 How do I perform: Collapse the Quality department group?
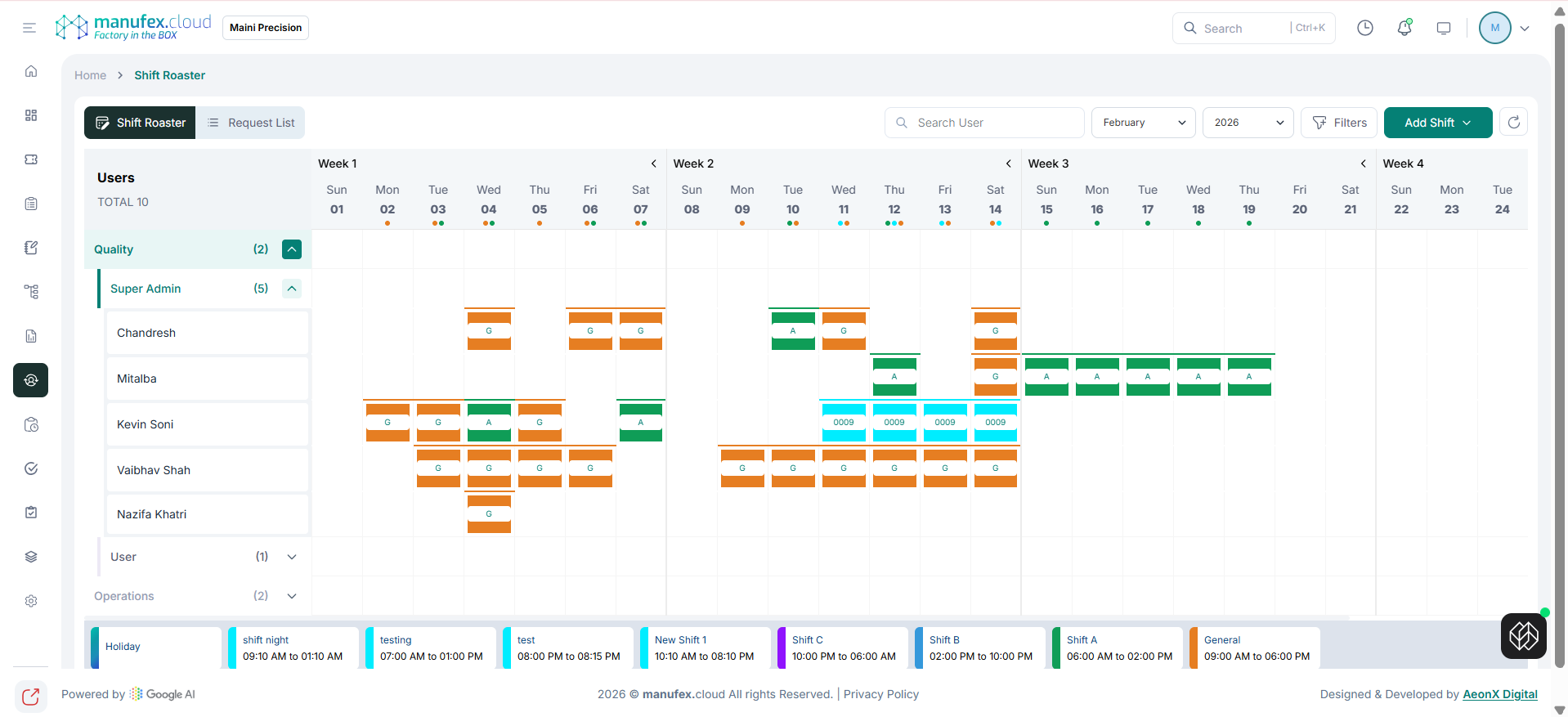292,249
